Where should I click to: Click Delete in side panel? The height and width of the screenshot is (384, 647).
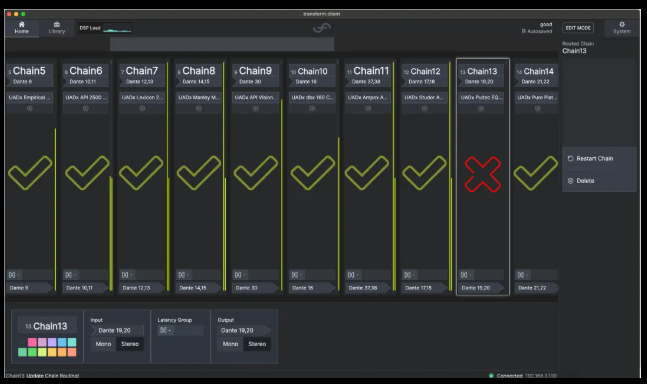[599, 181]
